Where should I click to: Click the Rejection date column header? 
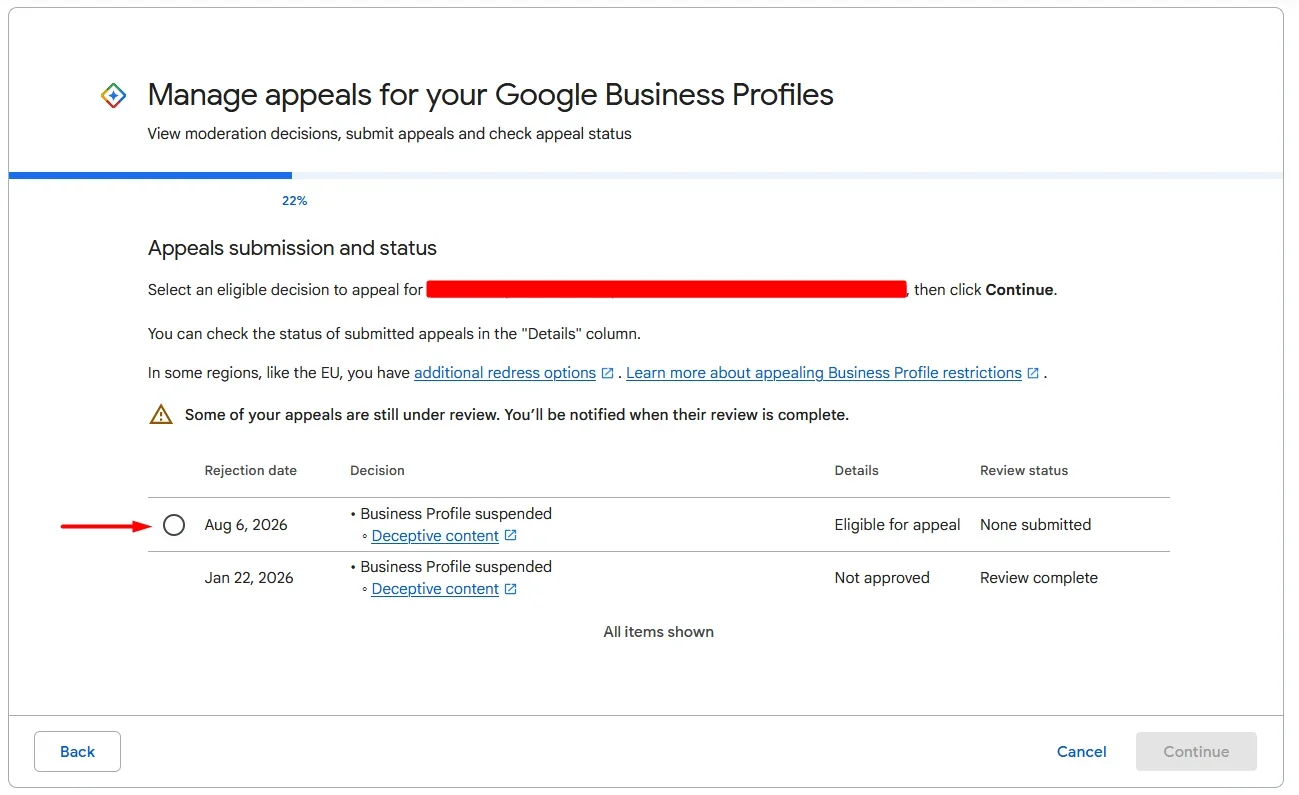point(251,470)
